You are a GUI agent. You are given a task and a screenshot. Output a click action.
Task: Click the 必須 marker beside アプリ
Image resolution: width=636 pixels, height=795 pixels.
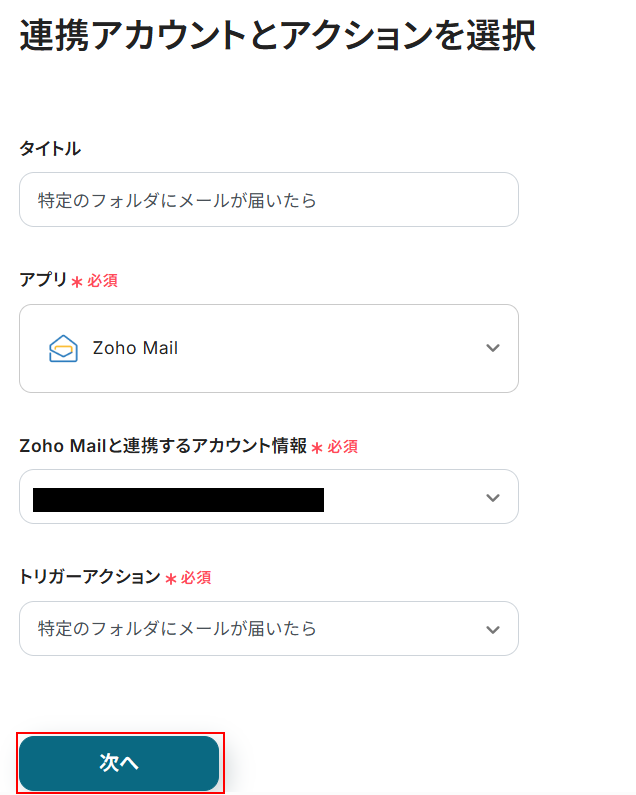[x=102, y=281]
